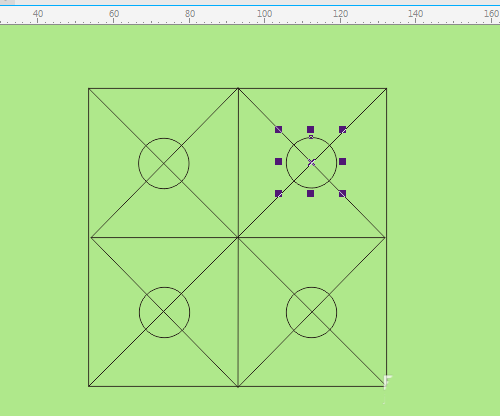Viewport: 500px width, 416px height.
Task: Click the X center marker of selected circle
Action: click(311, 163)
